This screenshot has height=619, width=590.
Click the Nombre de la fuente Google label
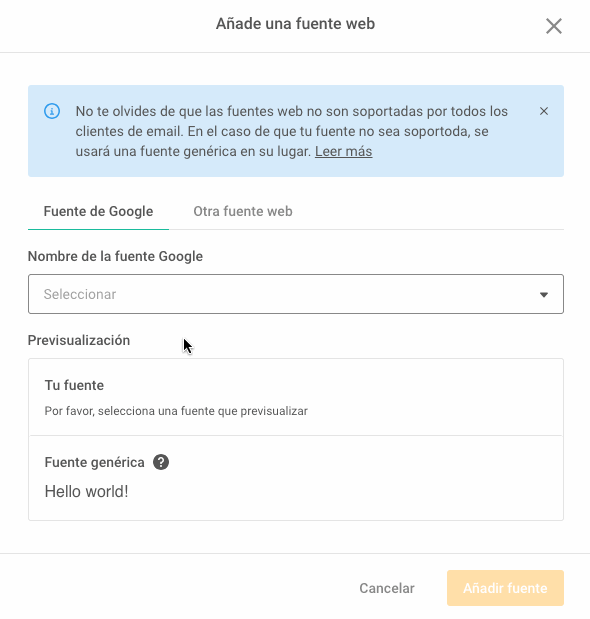[115, 256]
